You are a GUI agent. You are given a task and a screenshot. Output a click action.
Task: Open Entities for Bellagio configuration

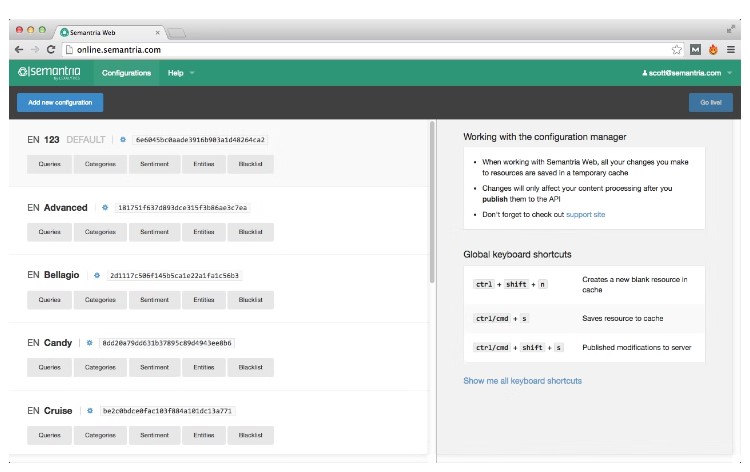click(204, 300)
